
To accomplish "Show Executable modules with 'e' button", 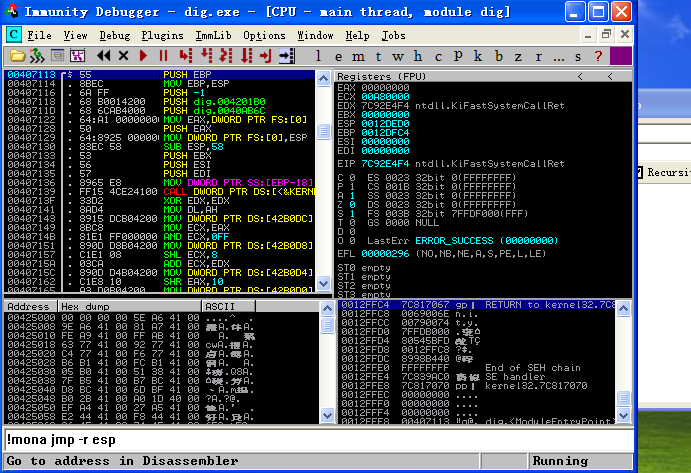I will [x=338, y=56].
